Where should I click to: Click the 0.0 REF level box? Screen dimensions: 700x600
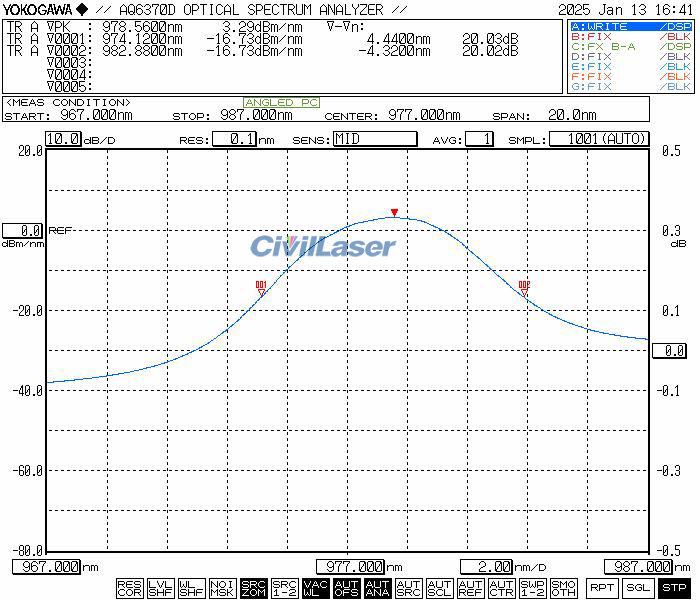click(x=22, y=231)
